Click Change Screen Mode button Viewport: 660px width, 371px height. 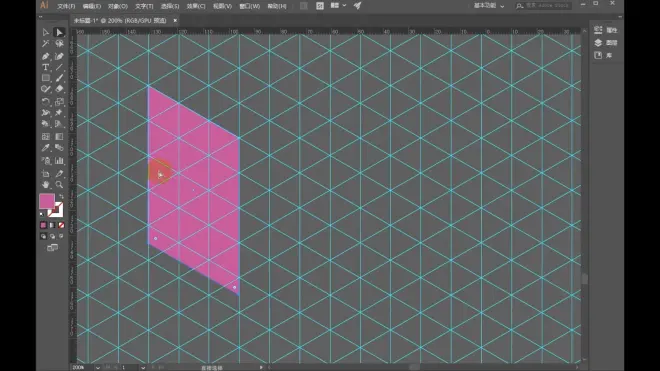[52, 248]
